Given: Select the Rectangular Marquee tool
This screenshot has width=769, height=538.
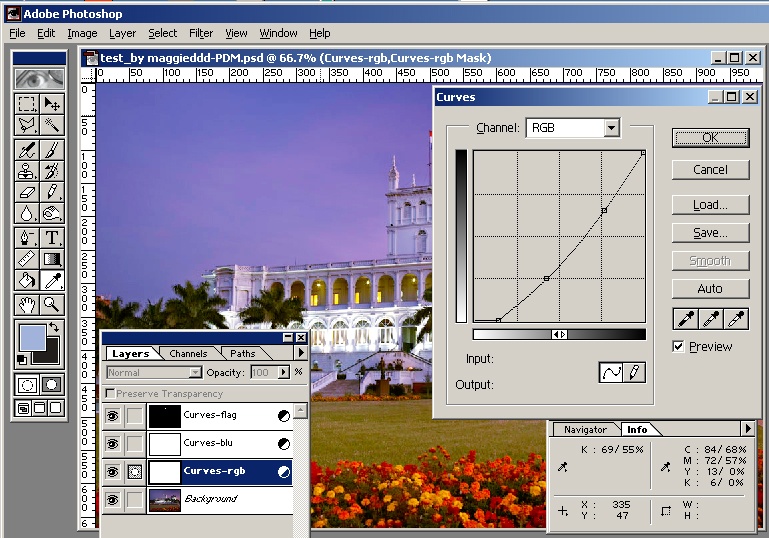Looking at the screenshot, I should pyautogui.click(x=27, y=103).
